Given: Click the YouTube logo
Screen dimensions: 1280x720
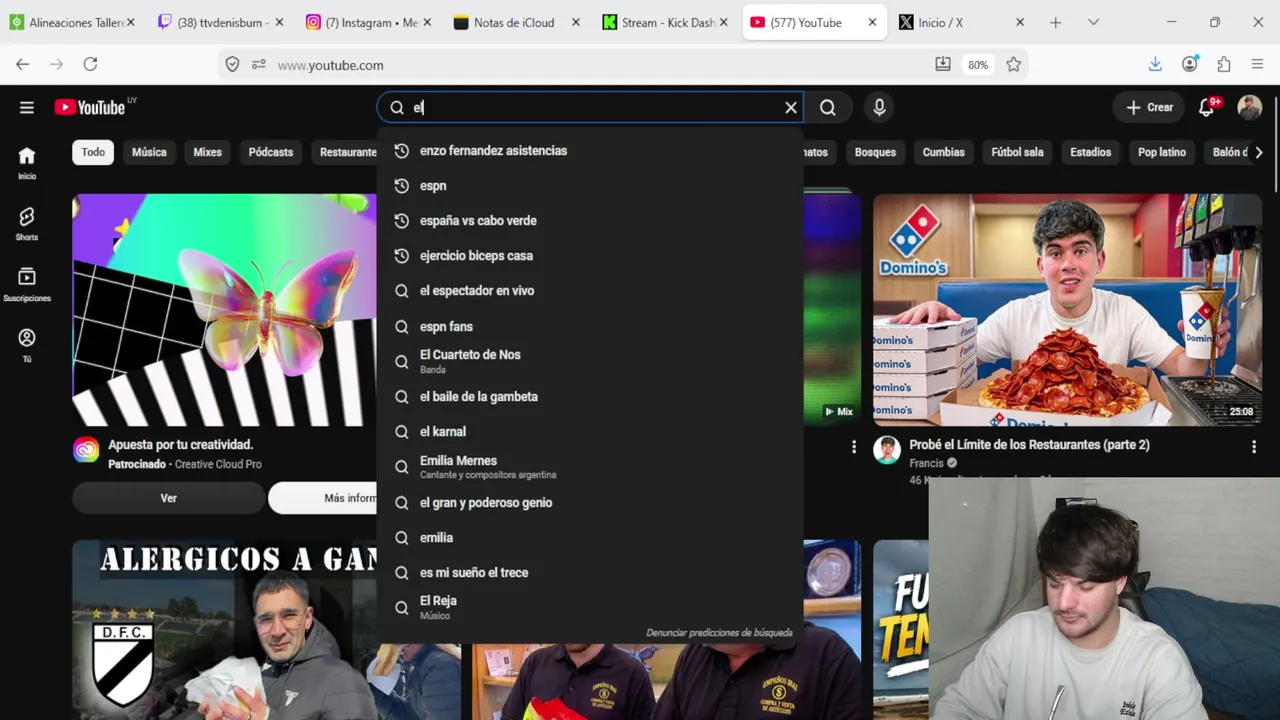Looking at the screenshot, I should coord(90,108).
